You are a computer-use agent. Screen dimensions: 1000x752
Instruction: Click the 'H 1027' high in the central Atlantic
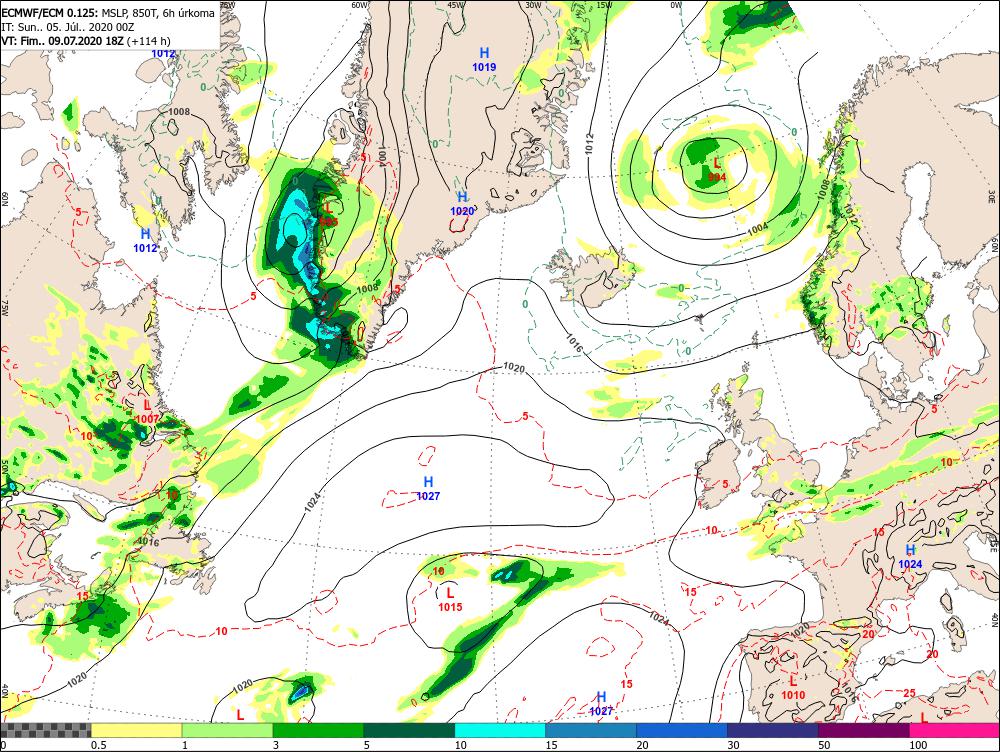428,489
